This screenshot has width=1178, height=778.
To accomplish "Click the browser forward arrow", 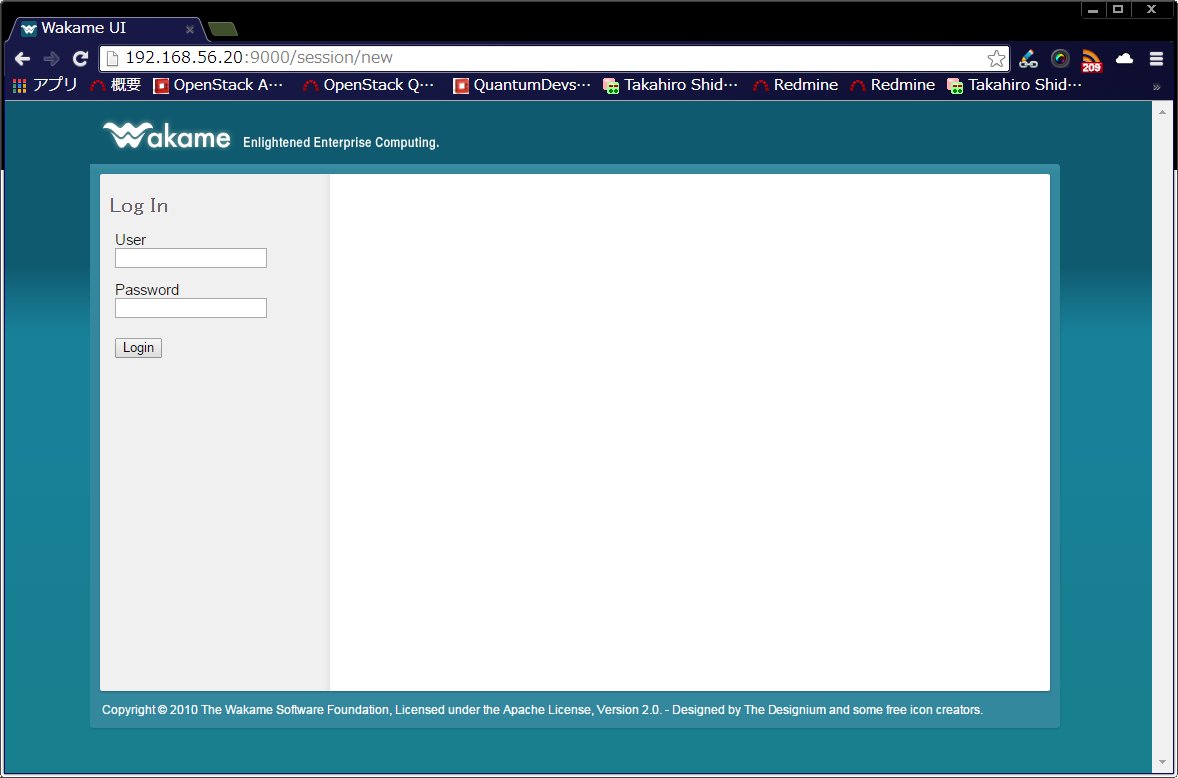I will click(51, 59).
